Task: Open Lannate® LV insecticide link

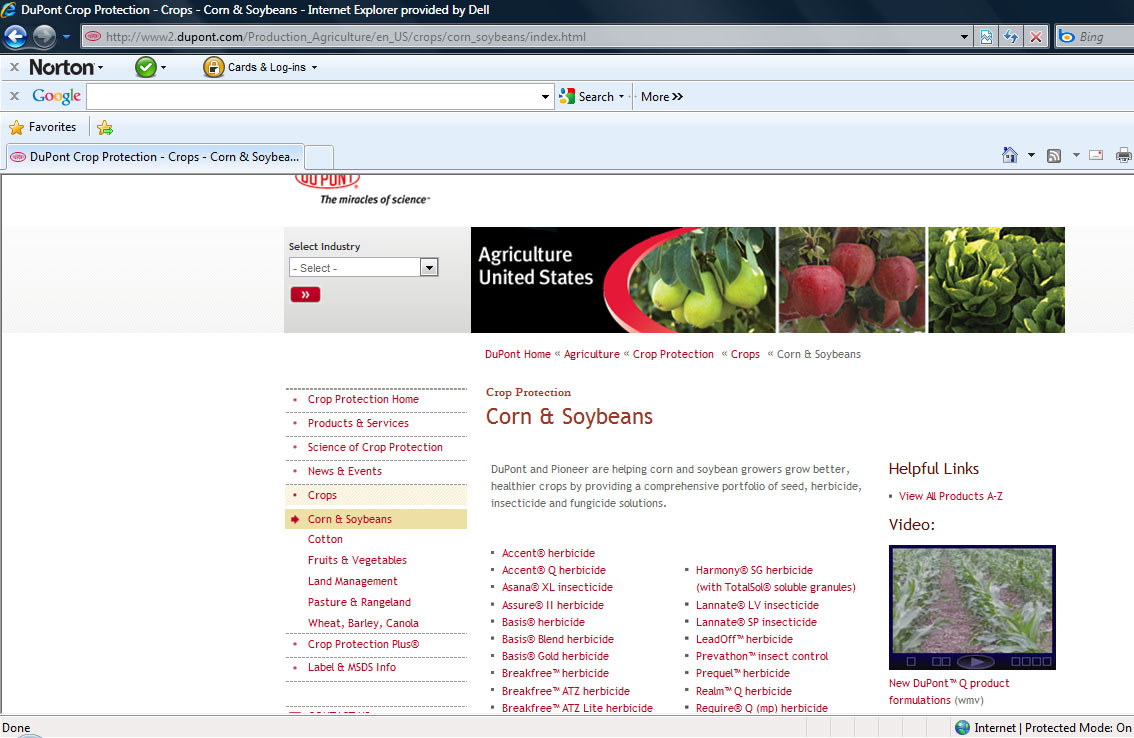Action: point(757,605)
